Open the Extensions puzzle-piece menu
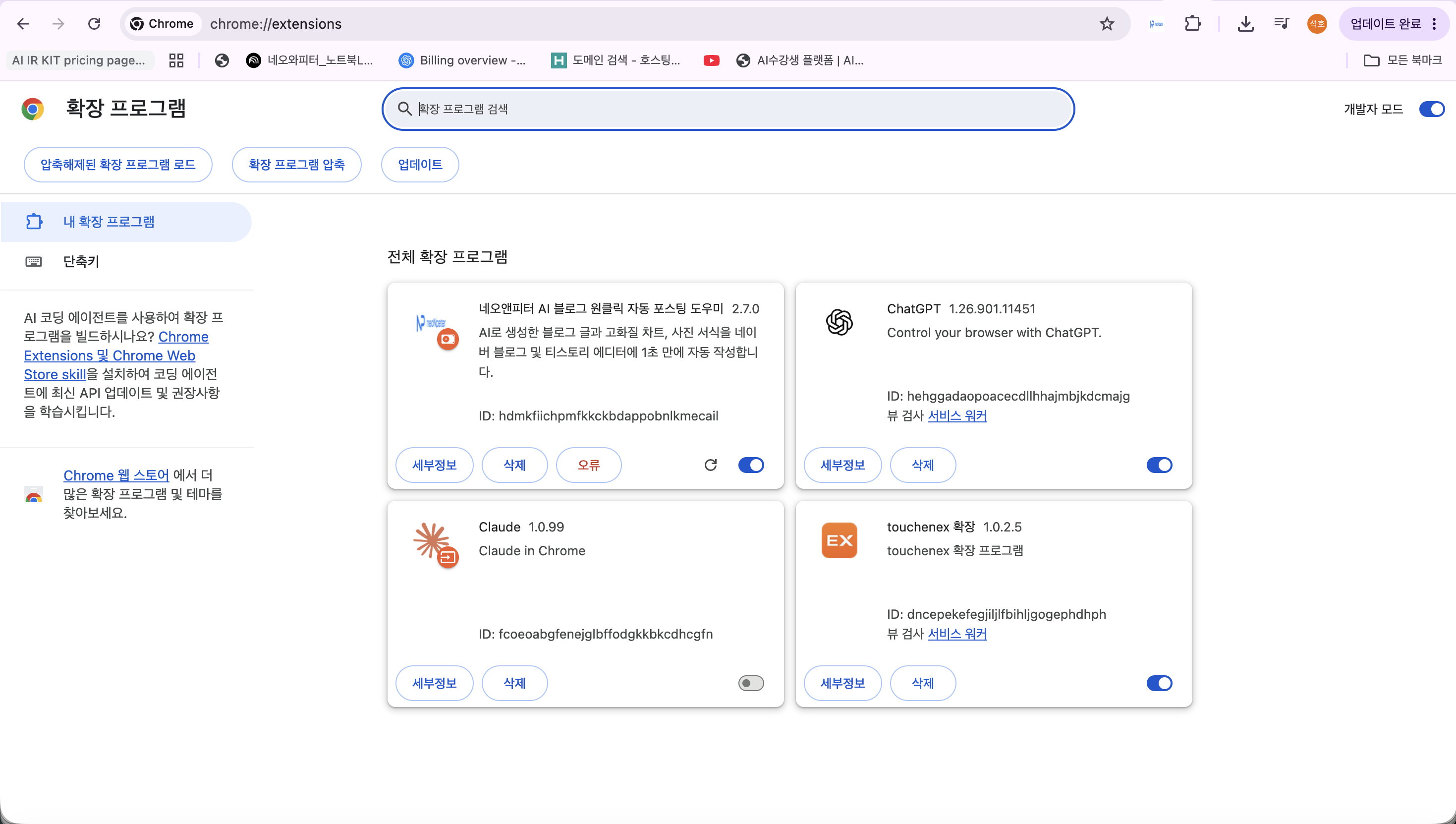Screen dimensions: 1456x824 coord(1192,24)
